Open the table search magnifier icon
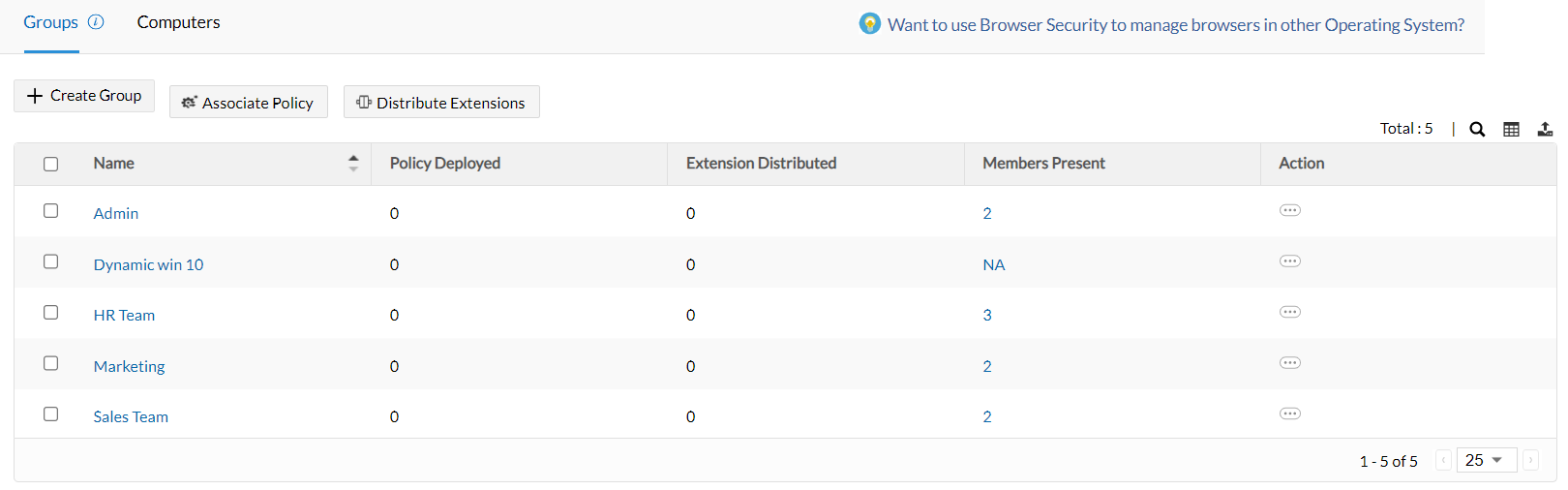The image size is (1568, 490). coord(1477,129)
